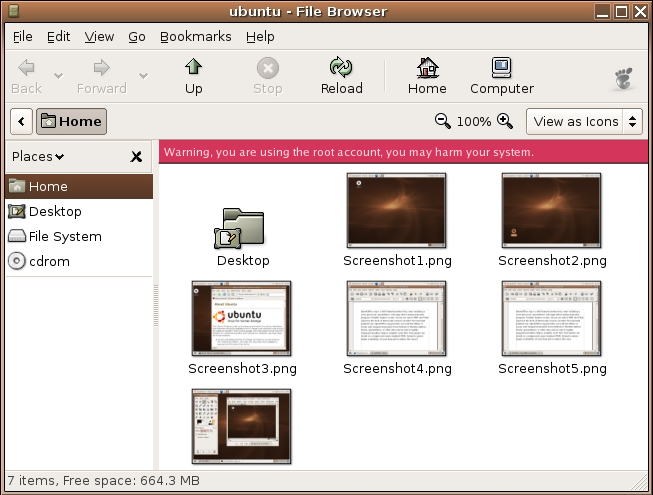653x495 pixels.
Task: Click the path bar left arrow button
Action: 21,121
